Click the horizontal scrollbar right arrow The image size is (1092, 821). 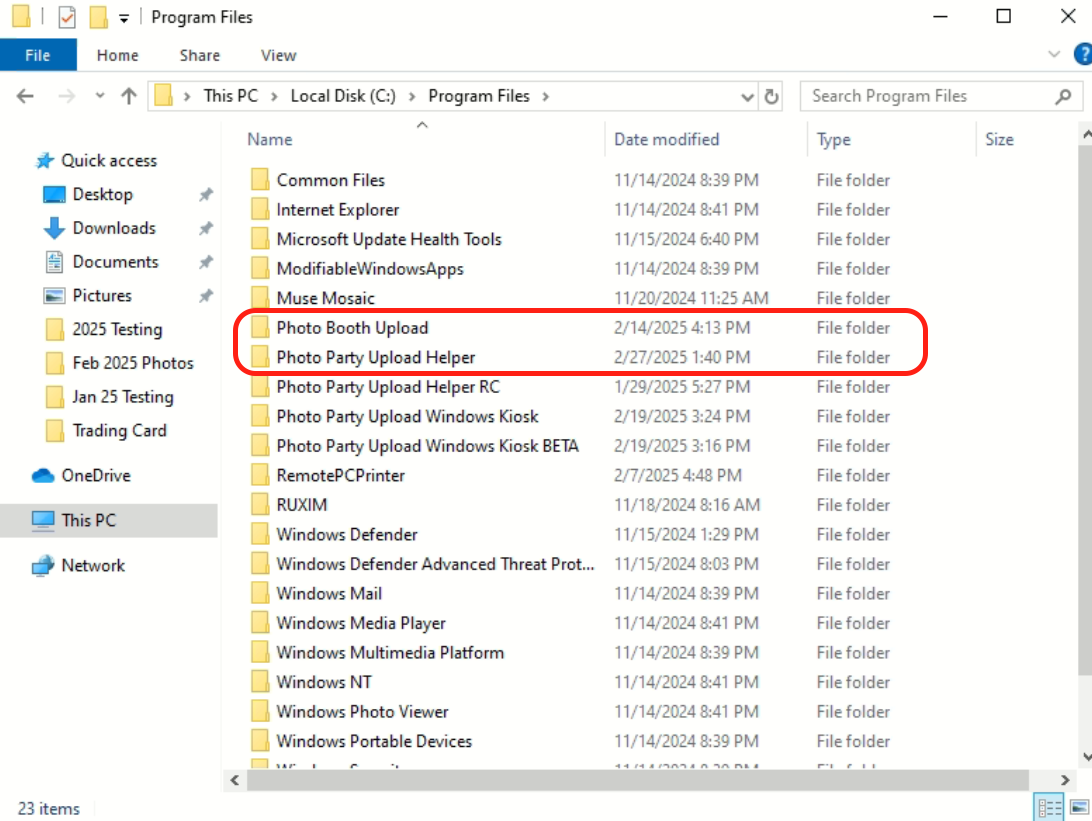[x=1065, y=781]
